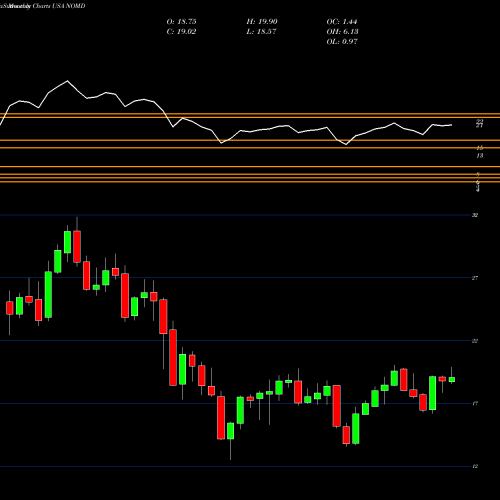The height and width of the screenshot is (500, 500).
Task: Click the low price value L: 18.57
Action: pos(262,32)
